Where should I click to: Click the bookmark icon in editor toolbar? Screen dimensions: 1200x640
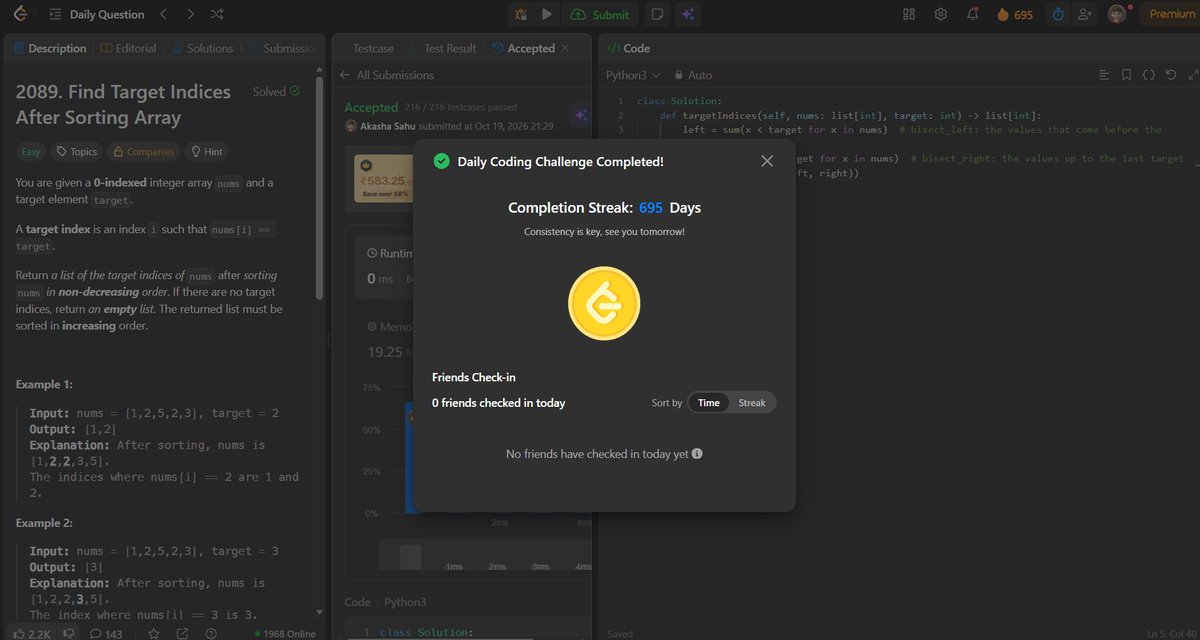(1126, 75)
